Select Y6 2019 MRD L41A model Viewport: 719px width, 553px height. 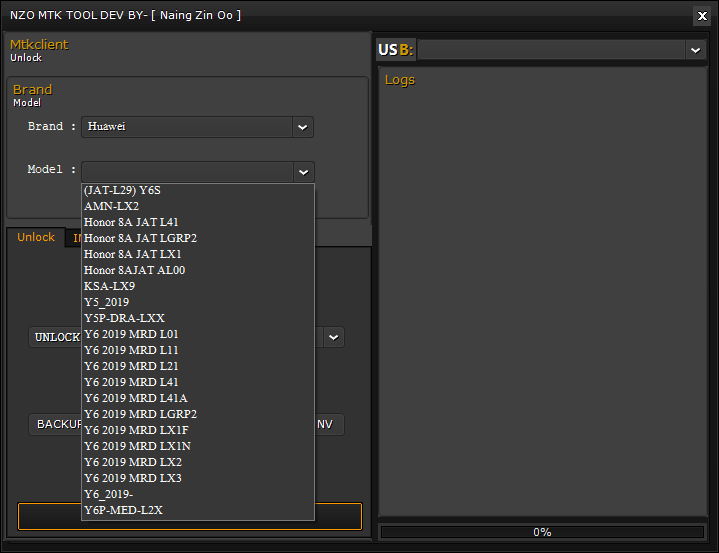pyautogui.click(x=135, y=398)
